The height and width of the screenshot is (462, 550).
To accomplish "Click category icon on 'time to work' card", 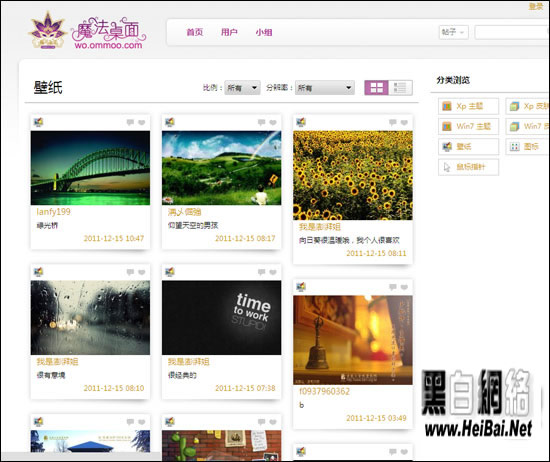I will (170, 272).
